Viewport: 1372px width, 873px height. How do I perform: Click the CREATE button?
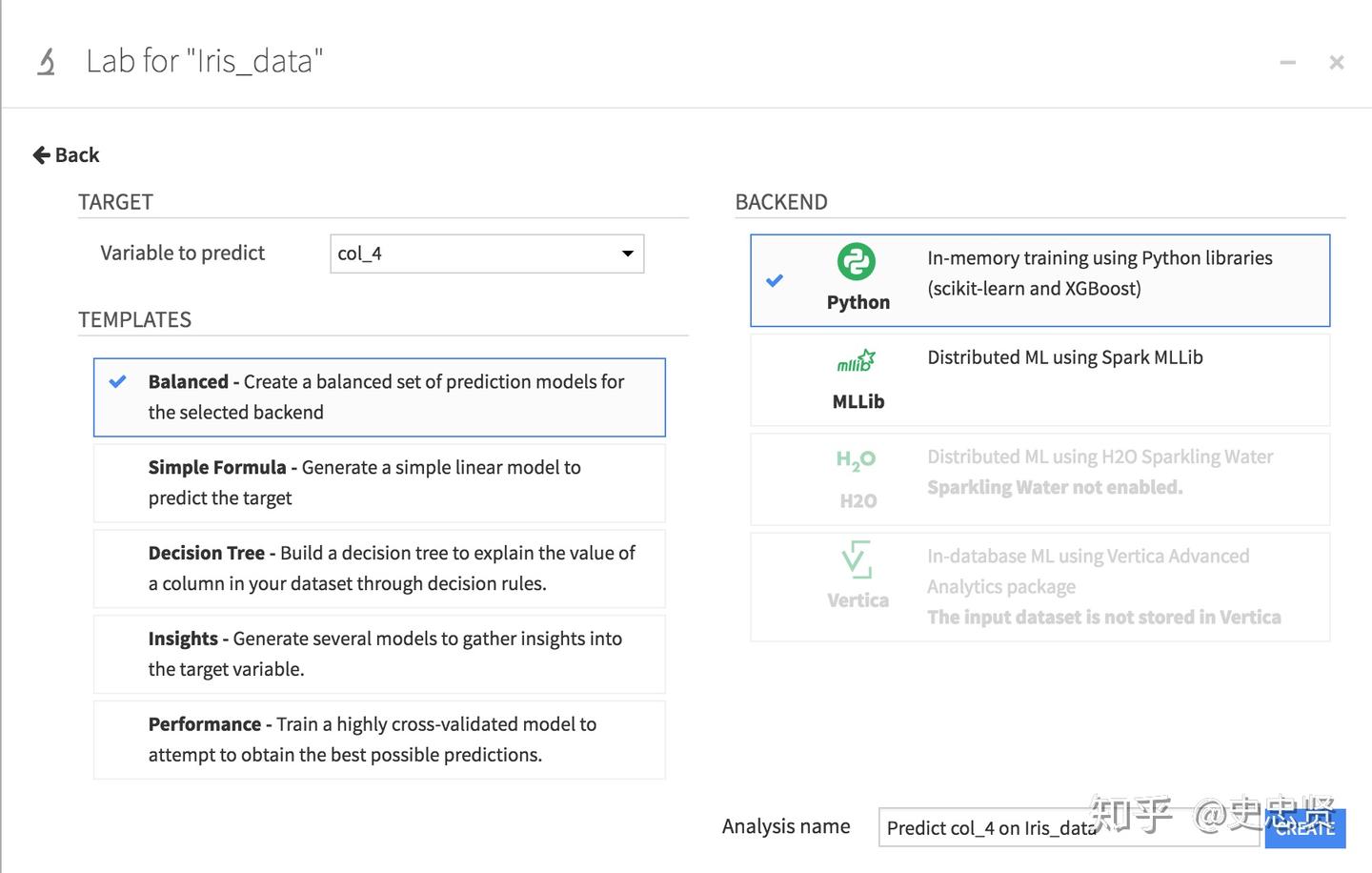[1305, 827]
